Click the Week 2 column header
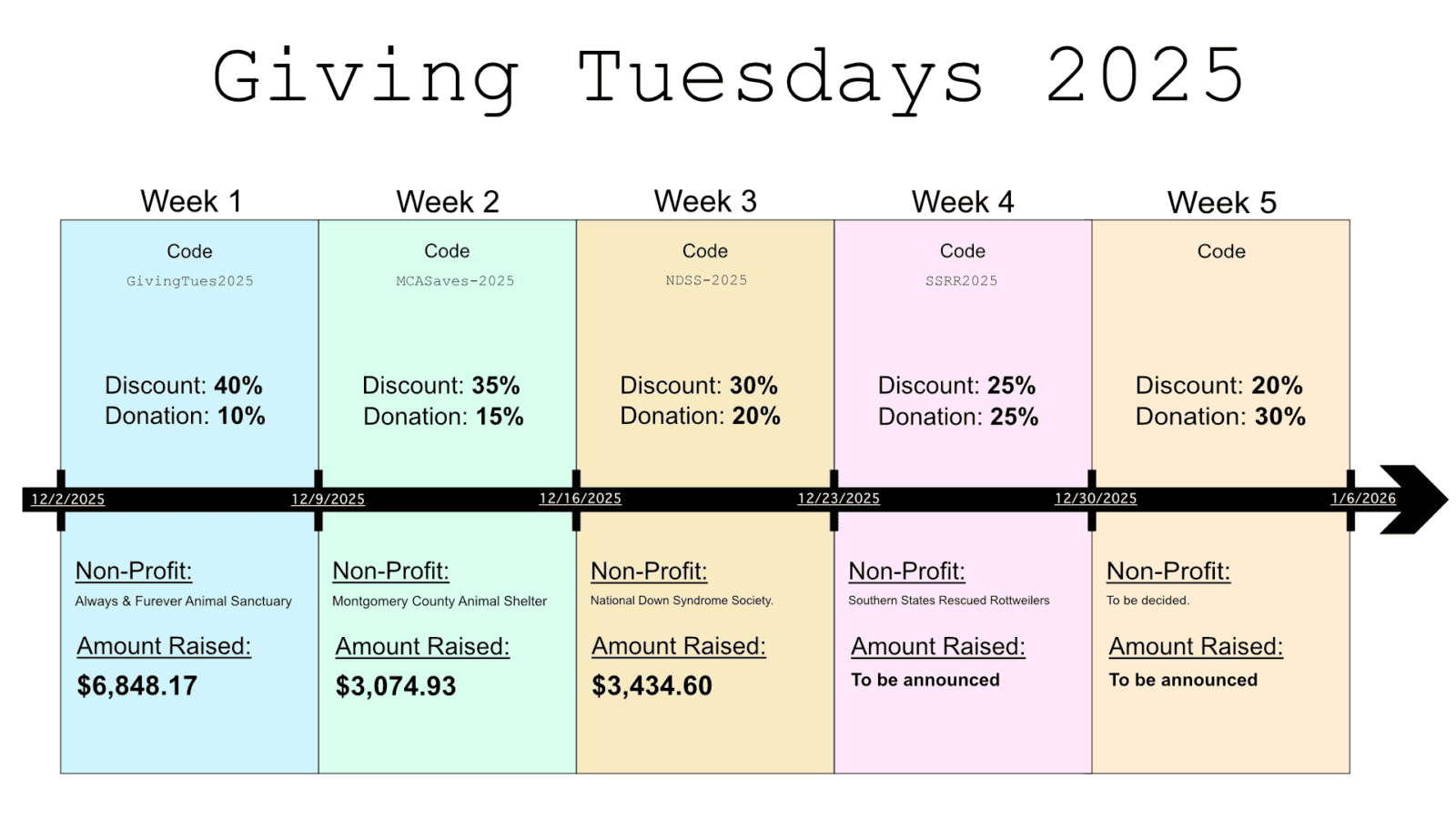 [x=448, y=201]
